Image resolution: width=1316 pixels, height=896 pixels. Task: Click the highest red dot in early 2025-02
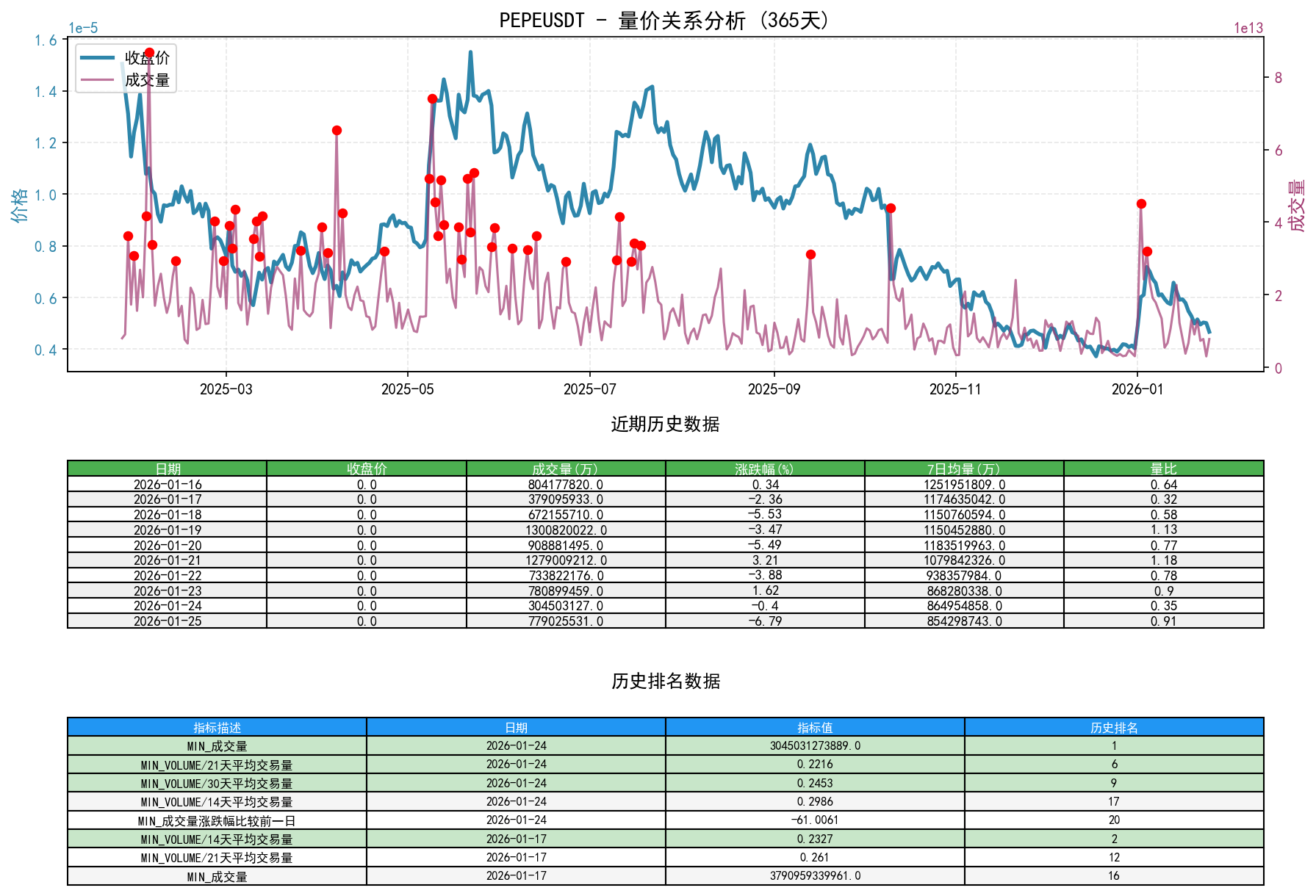pyautogui.click(x=148, y=51)
